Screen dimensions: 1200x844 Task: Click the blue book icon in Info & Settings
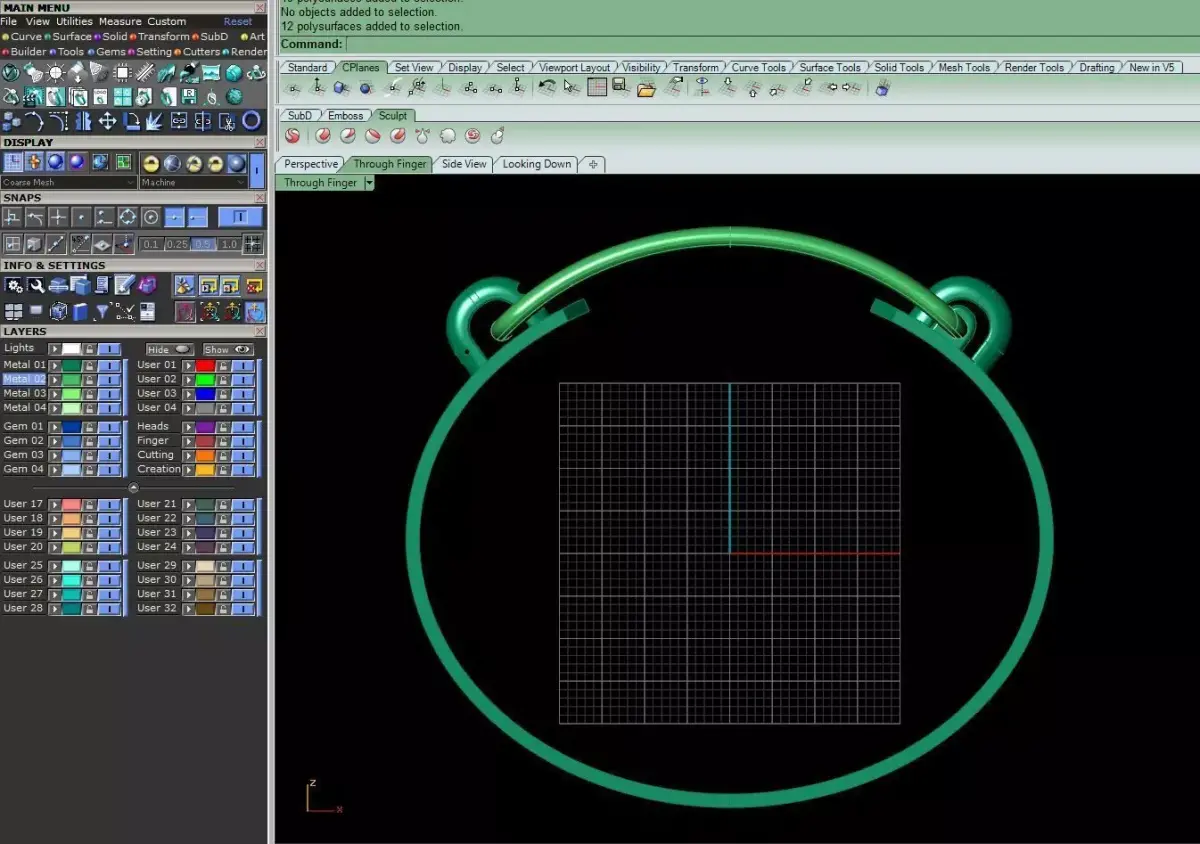81,312
